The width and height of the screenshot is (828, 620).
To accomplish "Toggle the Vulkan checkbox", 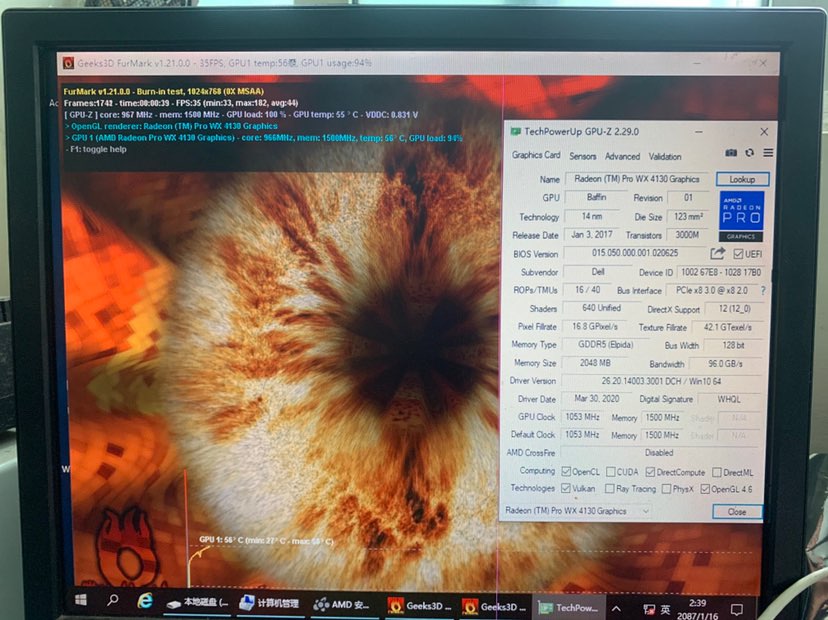I will [x=566, y=488].
